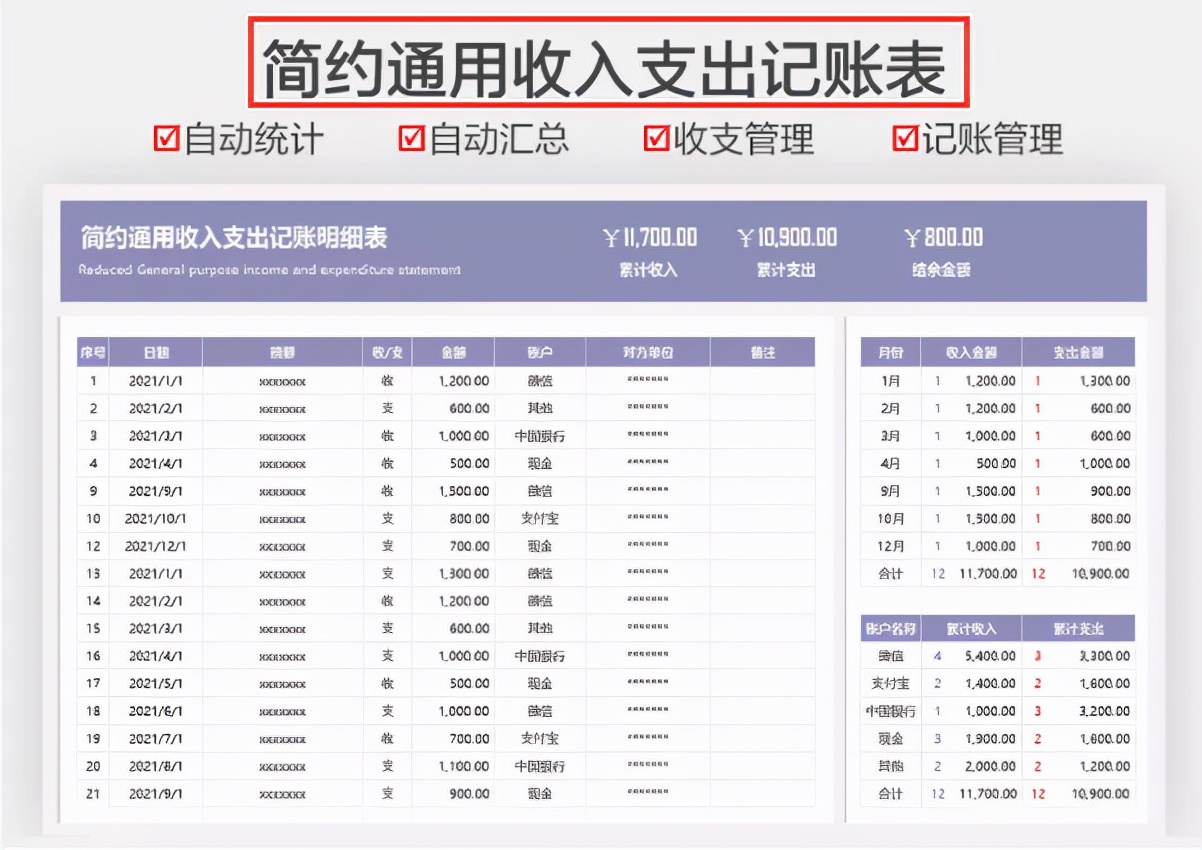Open the 账户 column selector
Screen dimensions: 1202x850
[540, 352]
